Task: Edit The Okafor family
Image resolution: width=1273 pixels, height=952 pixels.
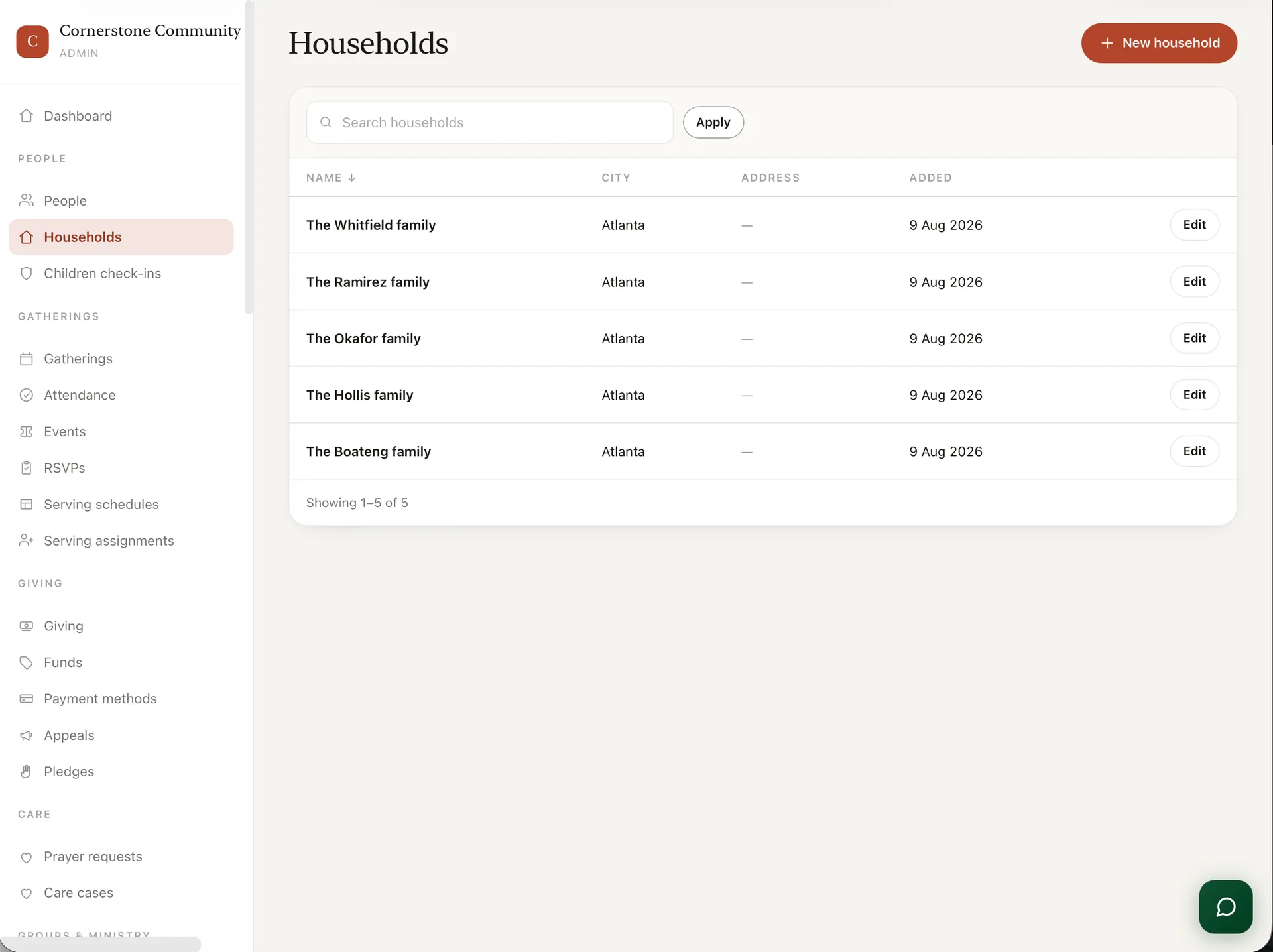Action: point(1194,338)
